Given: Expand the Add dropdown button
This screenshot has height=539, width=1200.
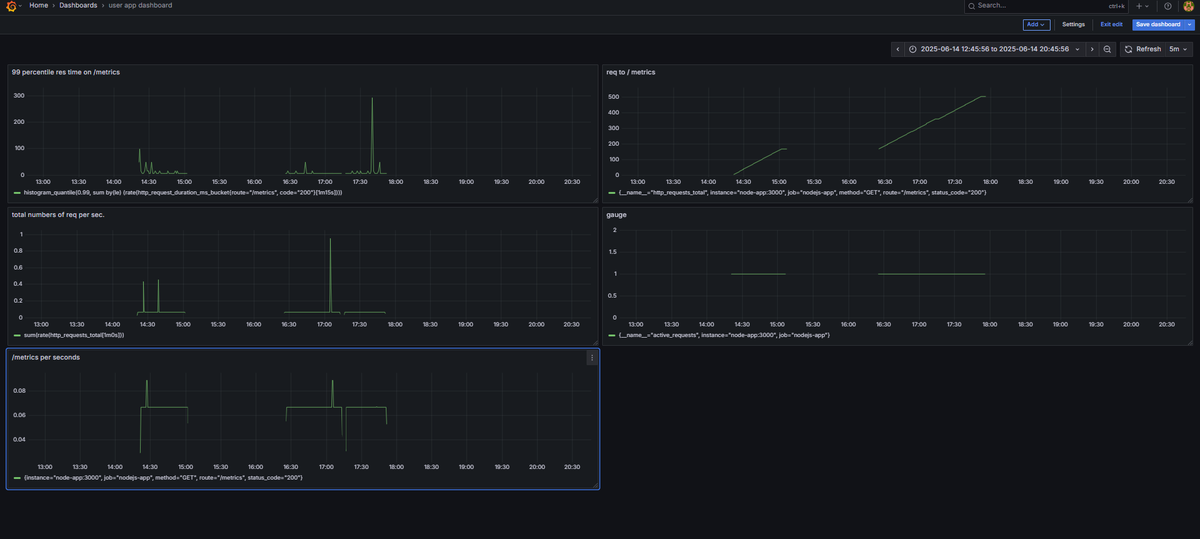Looking at the screenshot, I should tap(1036, 24).
